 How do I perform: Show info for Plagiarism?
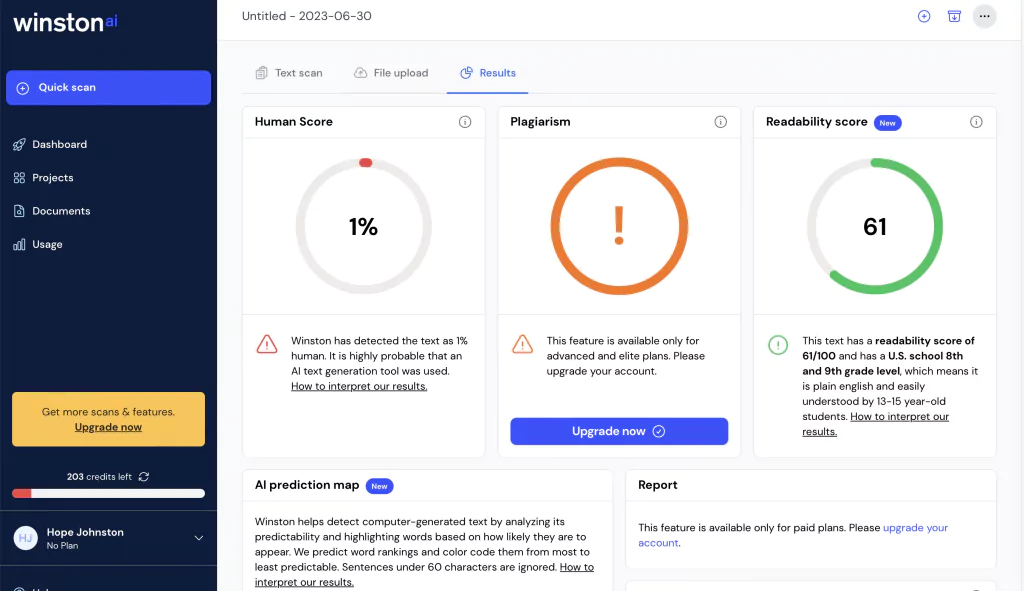click(x=720, y=122)
